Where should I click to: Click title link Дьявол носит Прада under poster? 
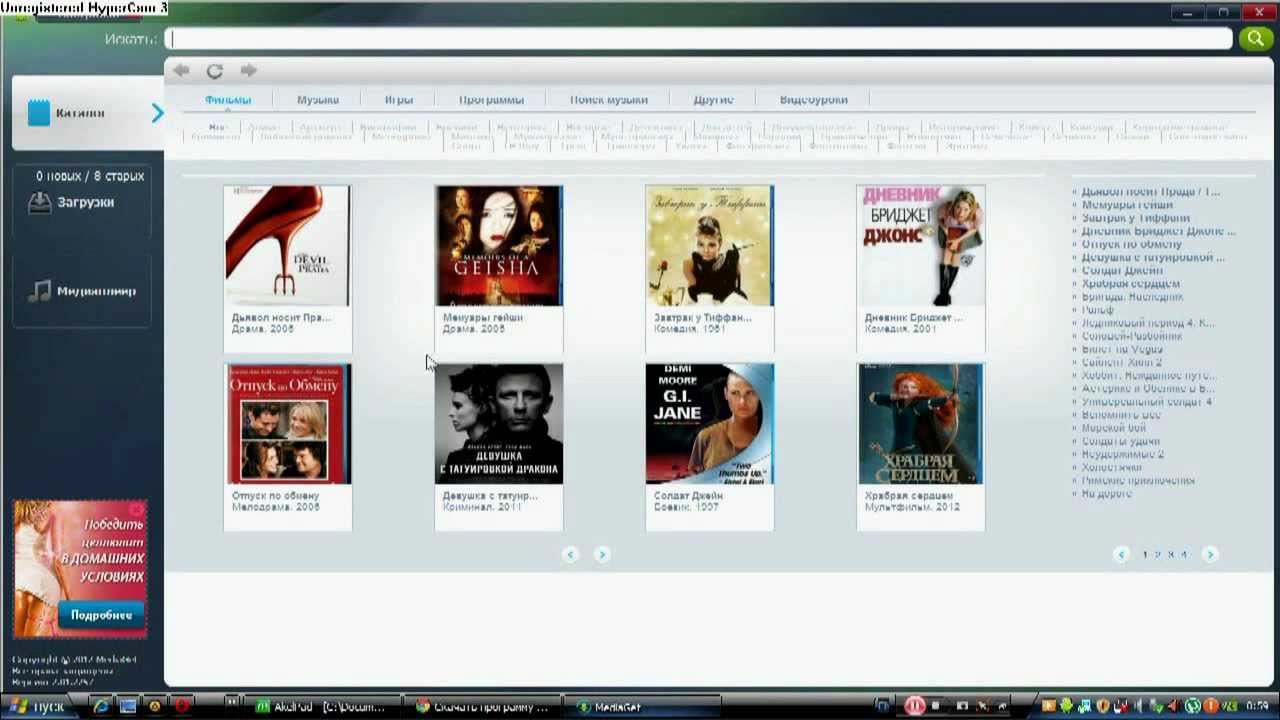(281, 317)
